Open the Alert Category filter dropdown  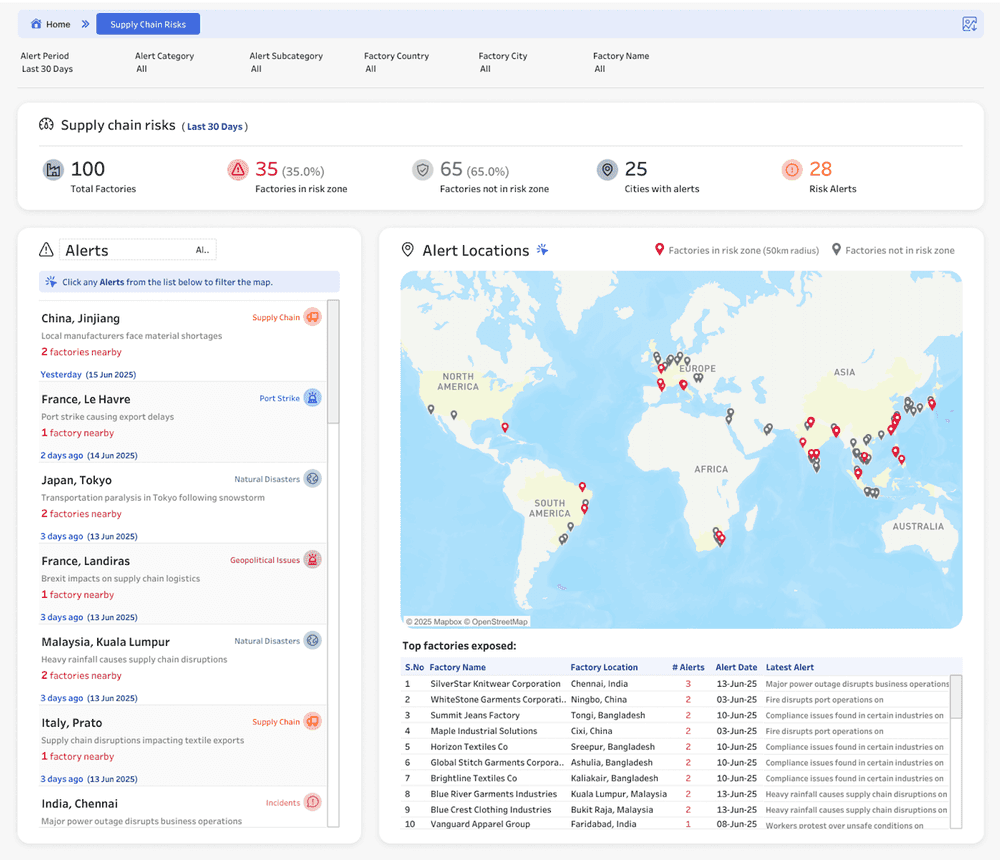pyautogui.click(x=142, y=69)
